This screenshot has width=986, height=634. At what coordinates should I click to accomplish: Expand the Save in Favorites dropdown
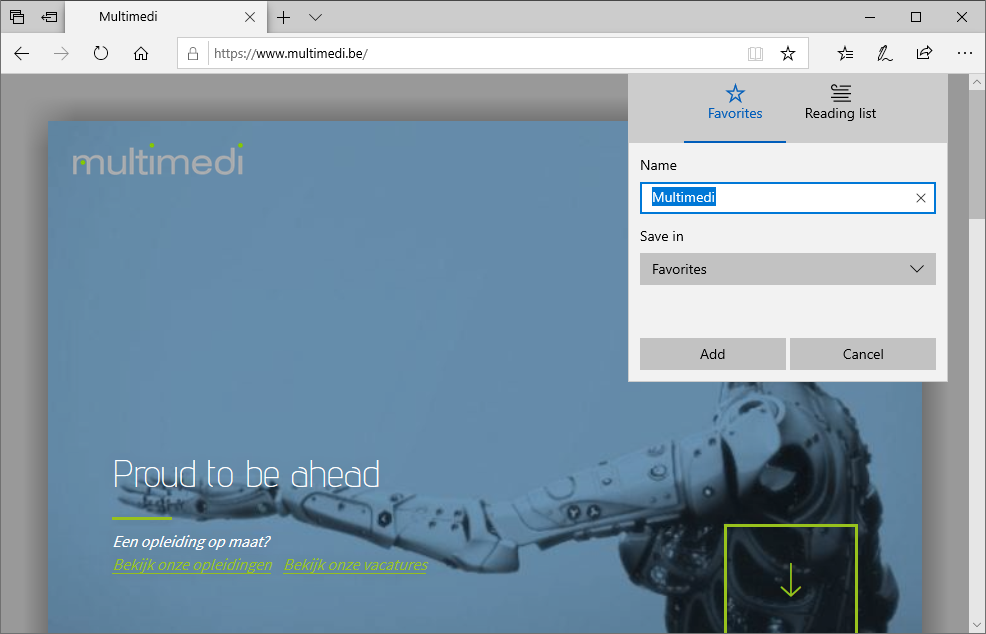tap(788, 269)
